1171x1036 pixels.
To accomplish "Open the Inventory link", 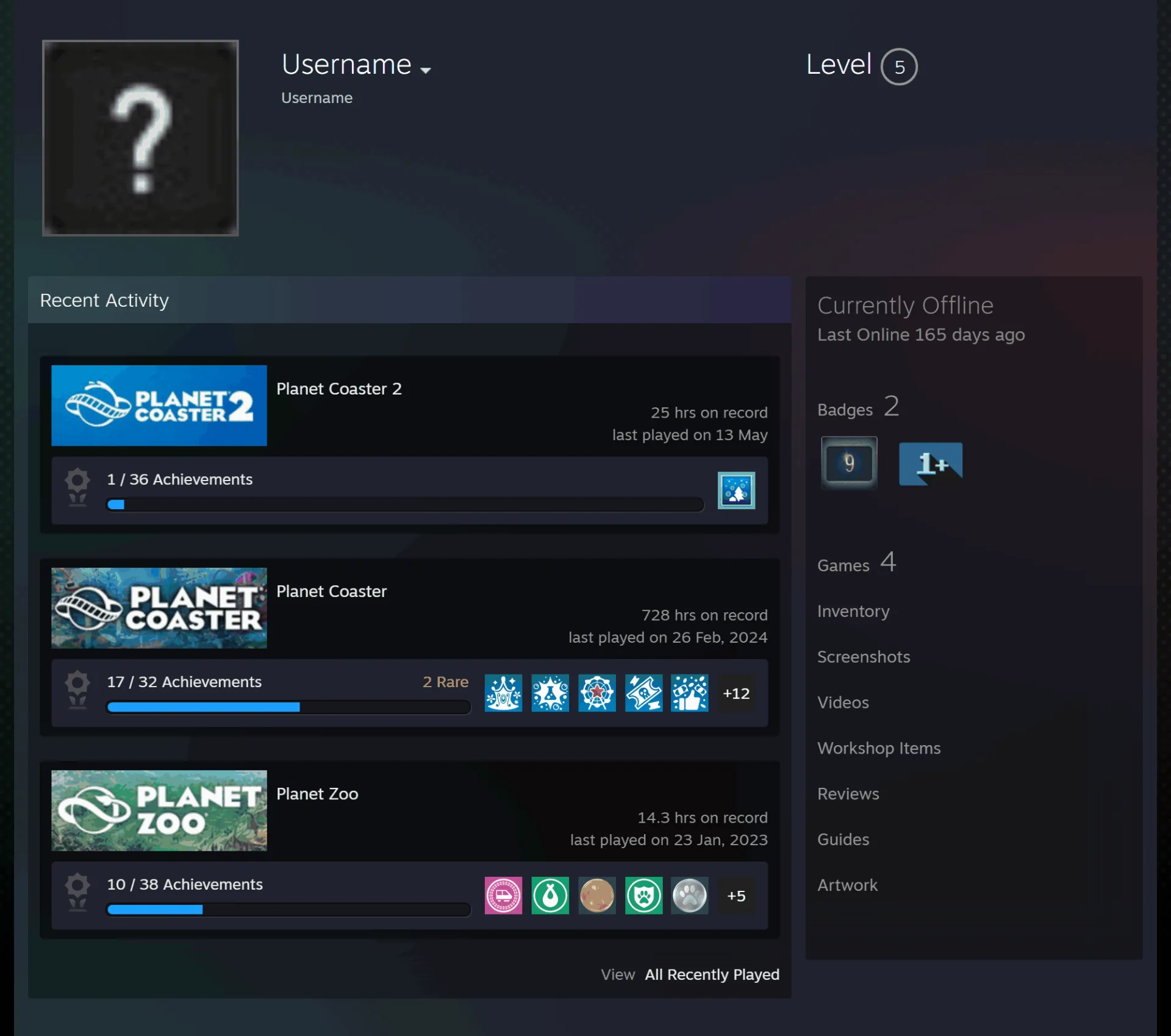I will [853, 611].
